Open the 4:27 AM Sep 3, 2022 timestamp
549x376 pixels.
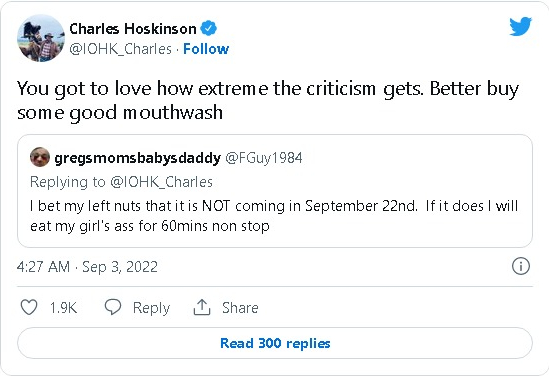coord(87,267)
